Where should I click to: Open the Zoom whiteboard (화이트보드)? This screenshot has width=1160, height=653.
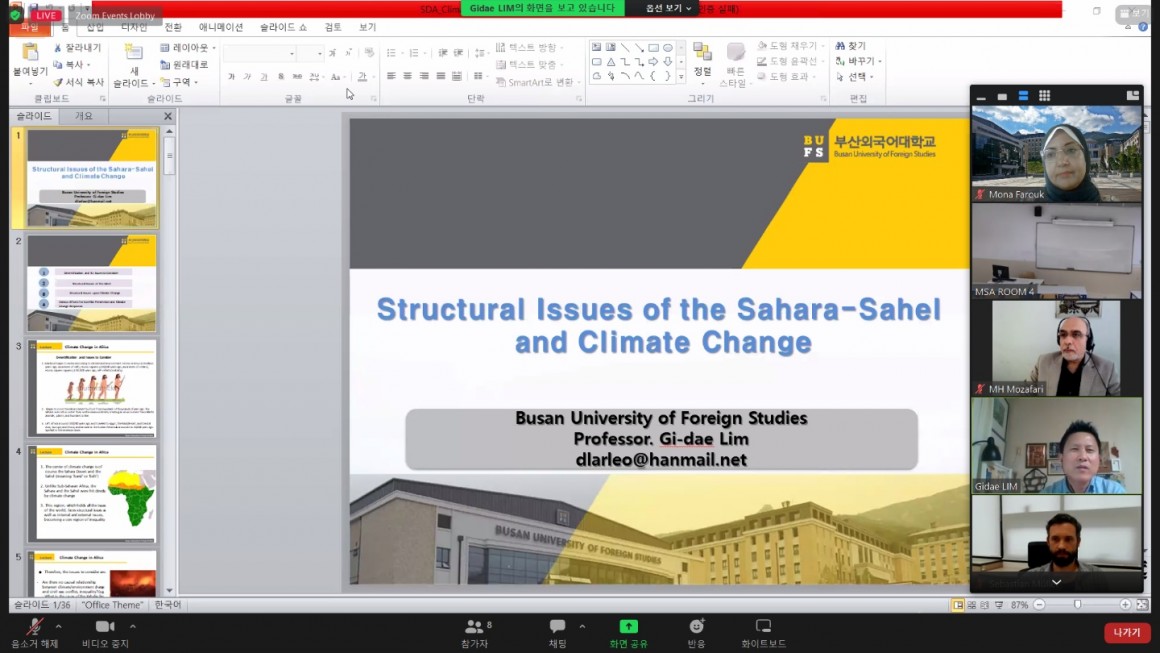pyautogui.click(x=763, y=634)
